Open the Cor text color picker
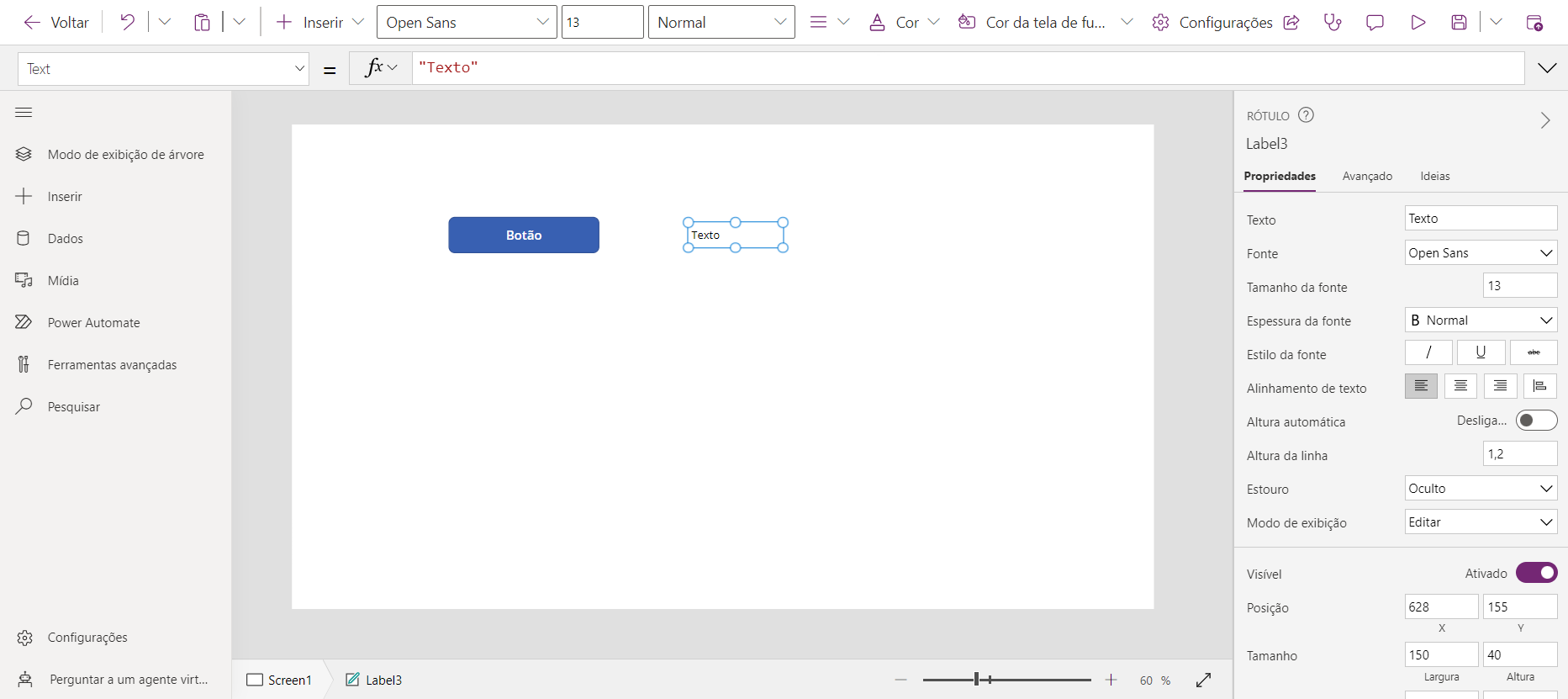Screen dimensions: 1568x699 (904, 23)
